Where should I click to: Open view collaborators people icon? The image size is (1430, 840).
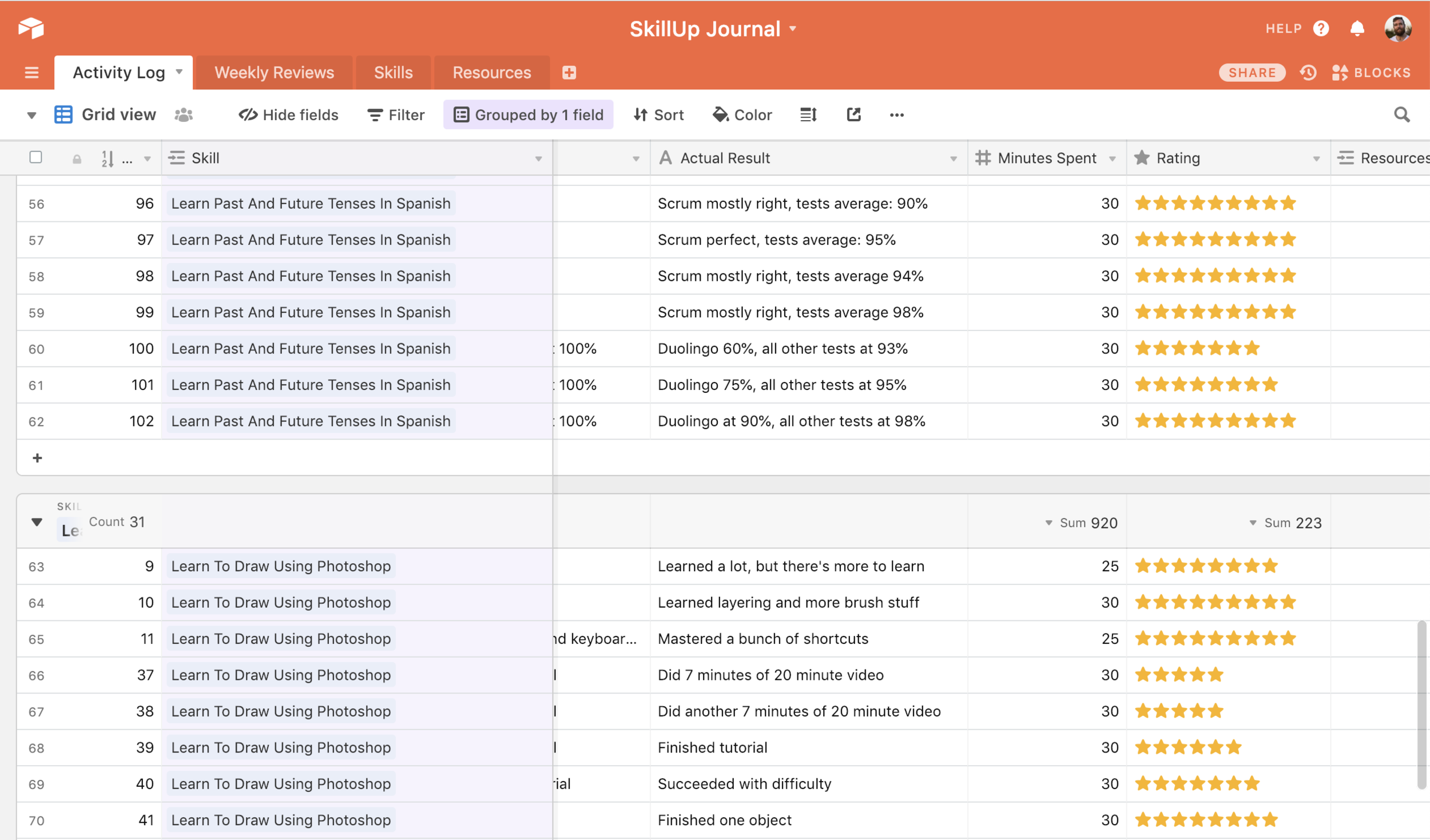[x=184, y=115]
